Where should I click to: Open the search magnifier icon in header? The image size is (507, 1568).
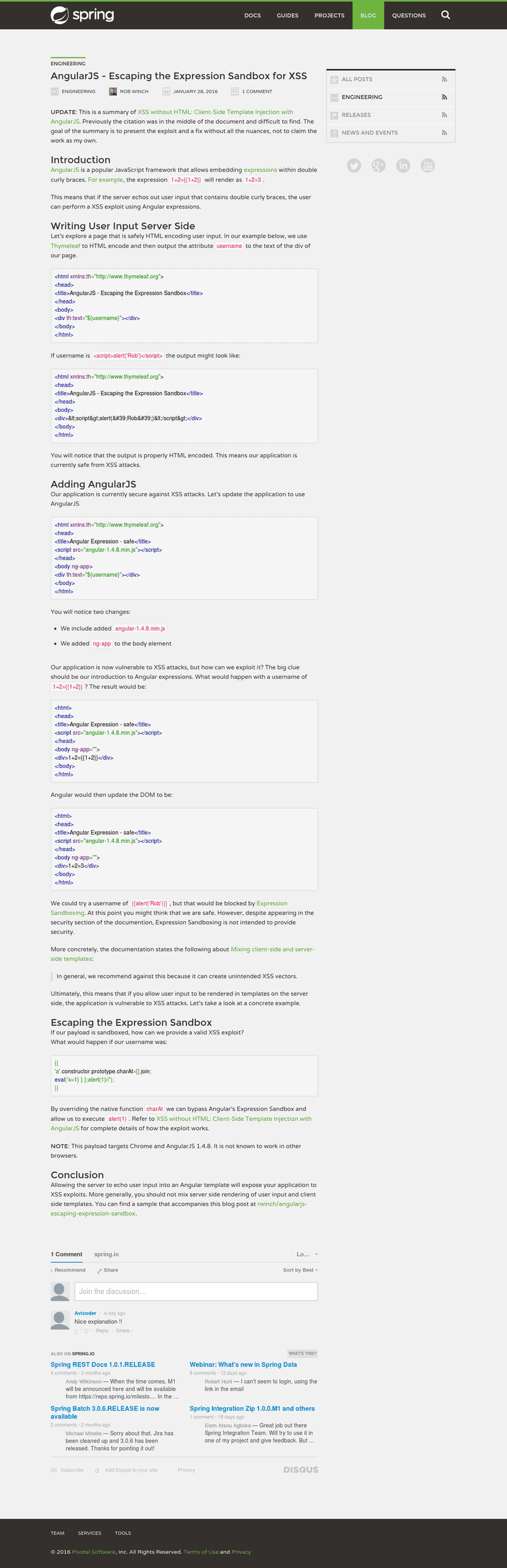(446, 15)
